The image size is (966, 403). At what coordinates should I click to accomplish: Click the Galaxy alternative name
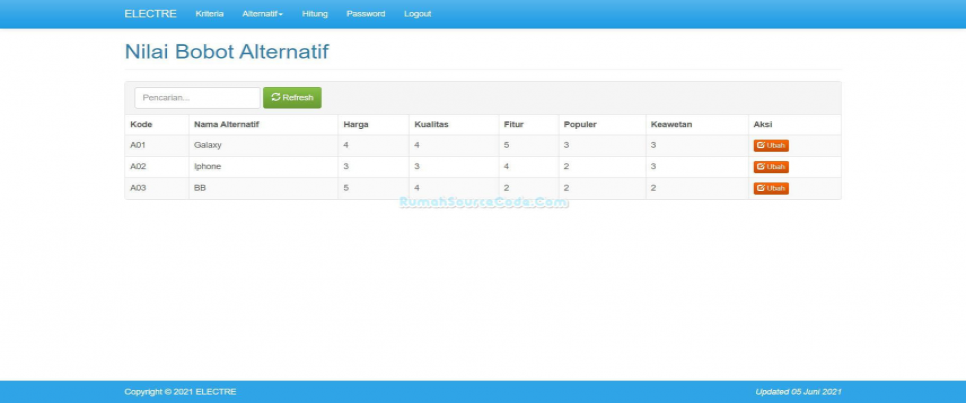208,145
